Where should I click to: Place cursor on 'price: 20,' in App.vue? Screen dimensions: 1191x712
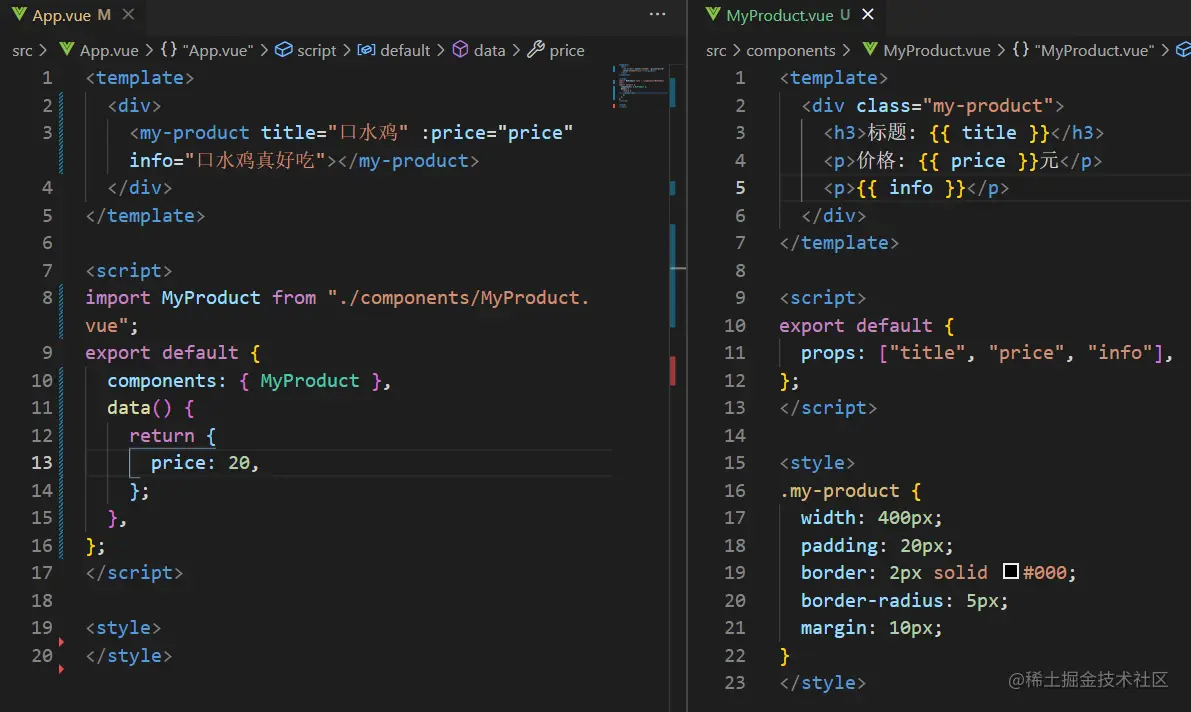click(205, 463)
